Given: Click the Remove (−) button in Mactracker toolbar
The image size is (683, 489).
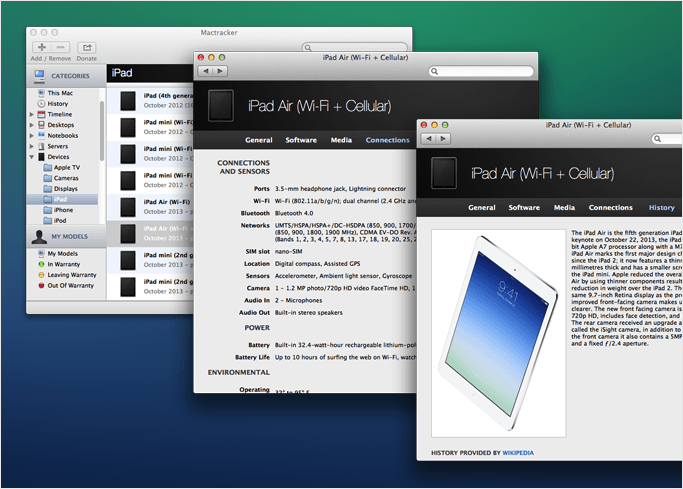Looking at the screenshot, I should click(x=61, y=47).
